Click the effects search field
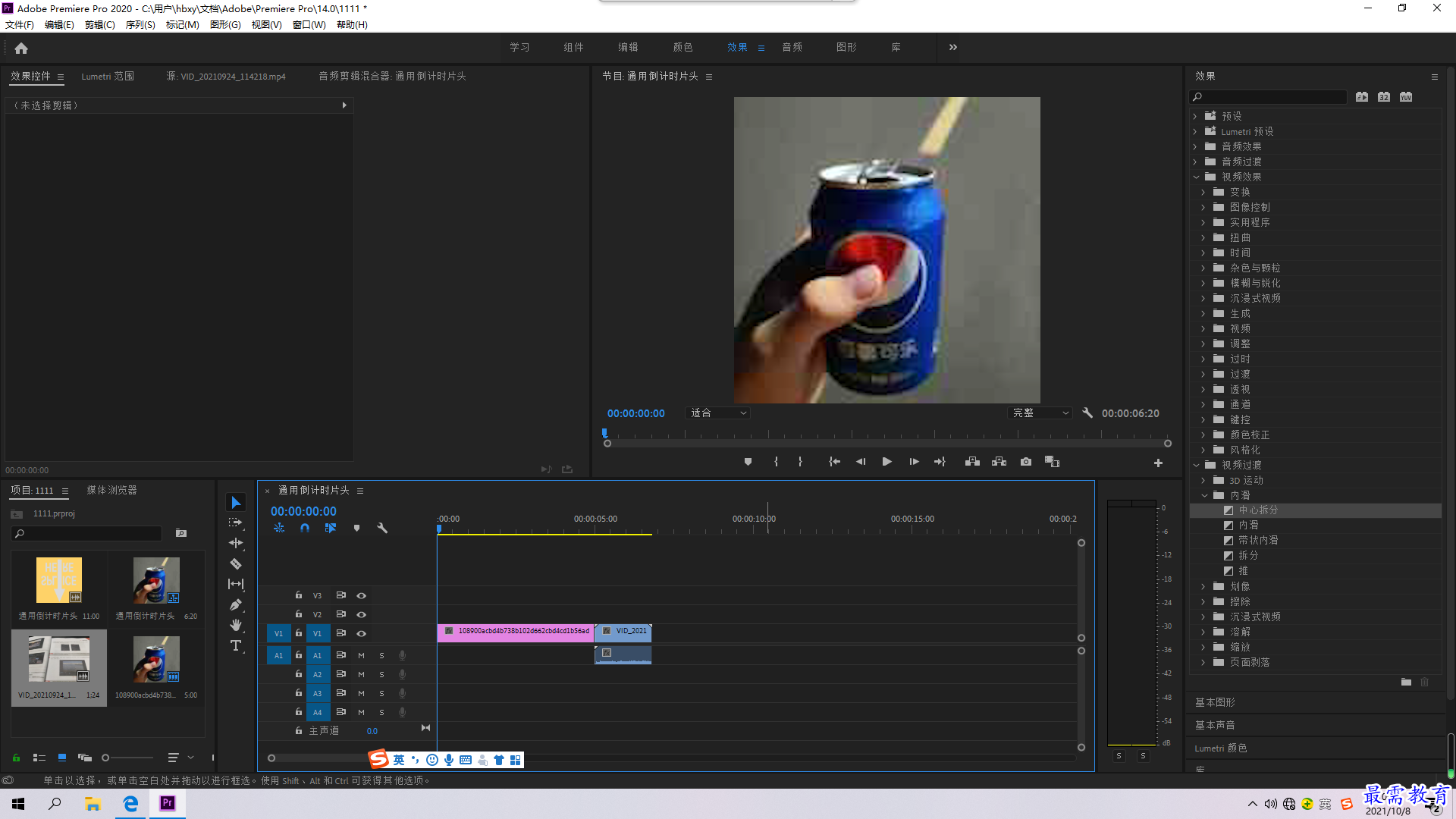 [x=1269, y=97]
